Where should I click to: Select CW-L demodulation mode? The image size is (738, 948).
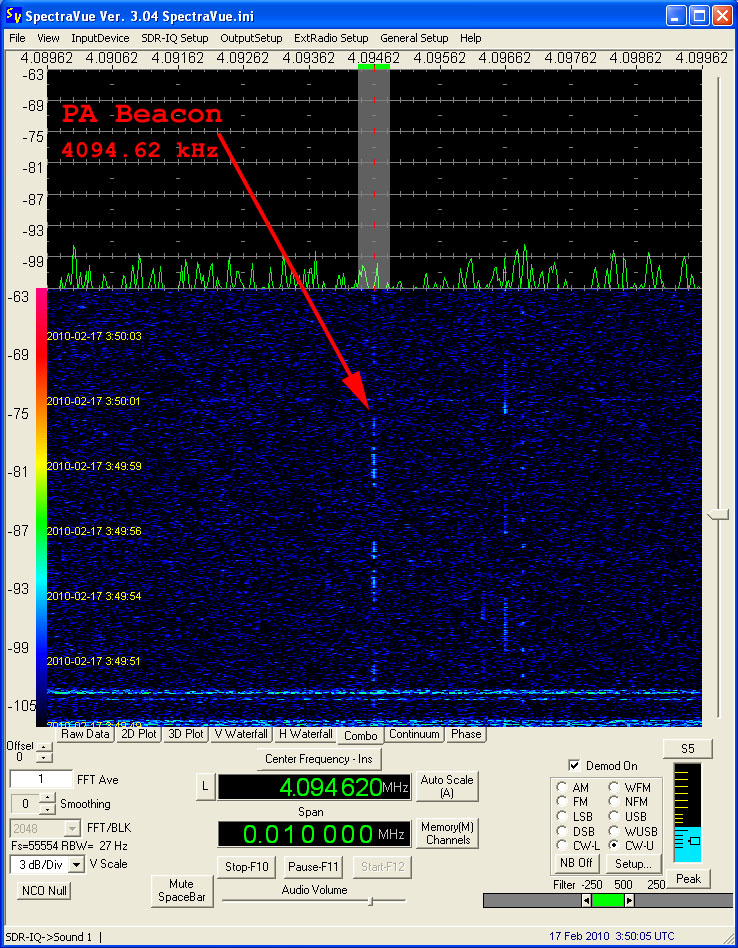click(x=562, y=845)
